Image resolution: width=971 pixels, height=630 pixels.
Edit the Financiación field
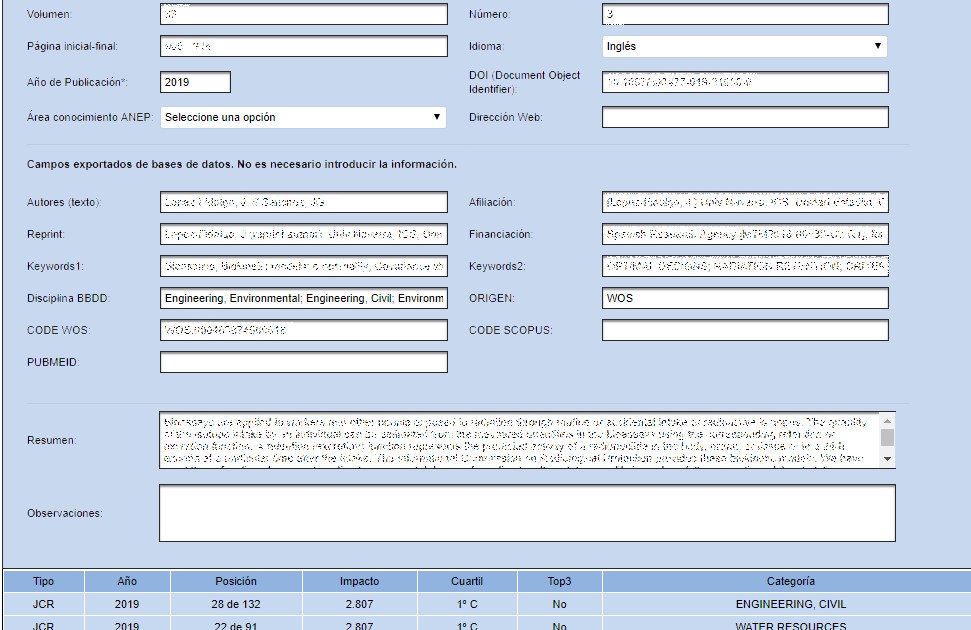[744, 235]
